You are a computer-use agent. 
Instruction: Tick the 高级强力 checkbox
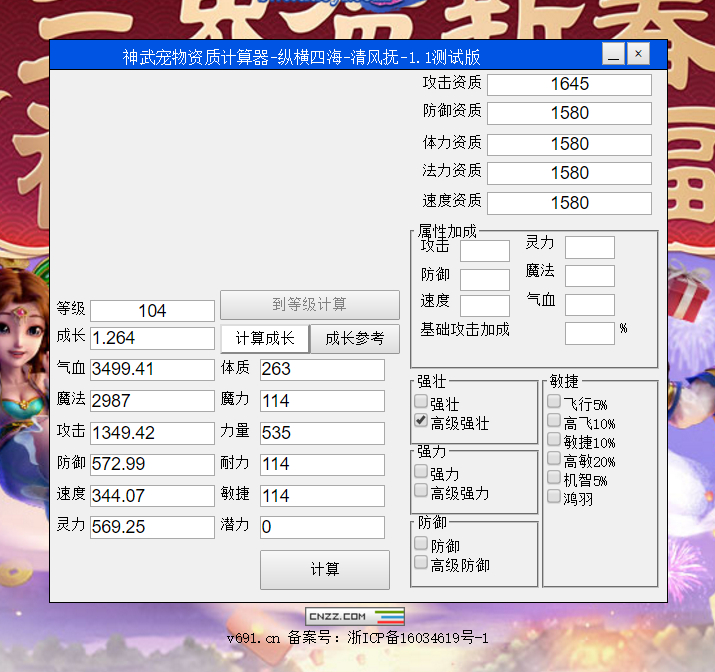421,490
